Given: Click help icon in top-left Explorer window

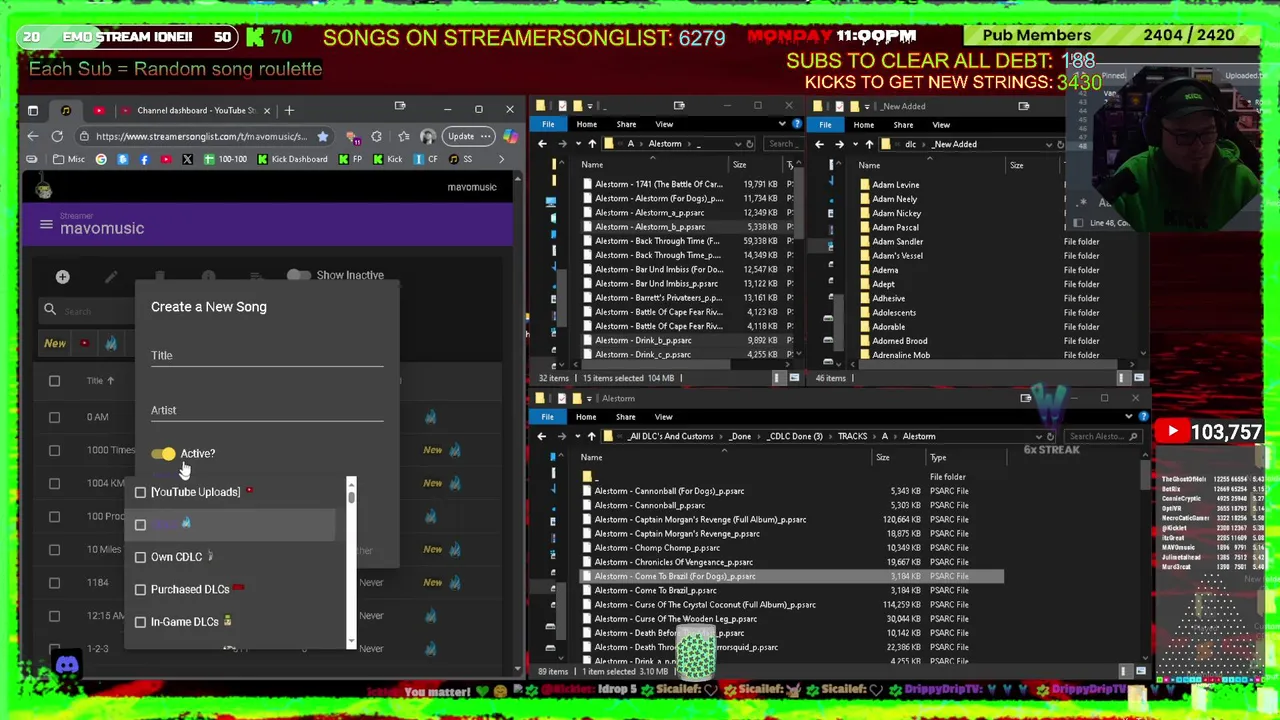Looking at the screenshot, I should 796,124.
